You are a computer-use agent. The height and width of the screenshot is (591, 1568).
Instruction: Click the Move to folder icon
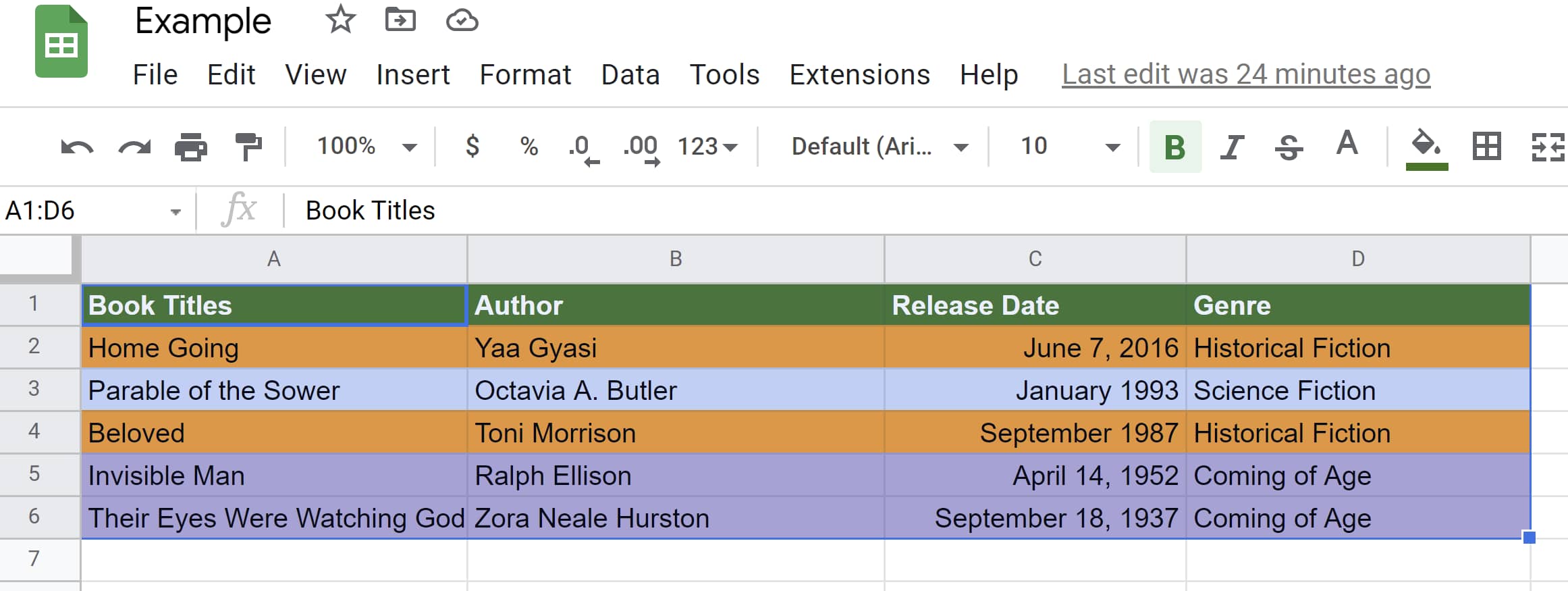tap(400, 20)
